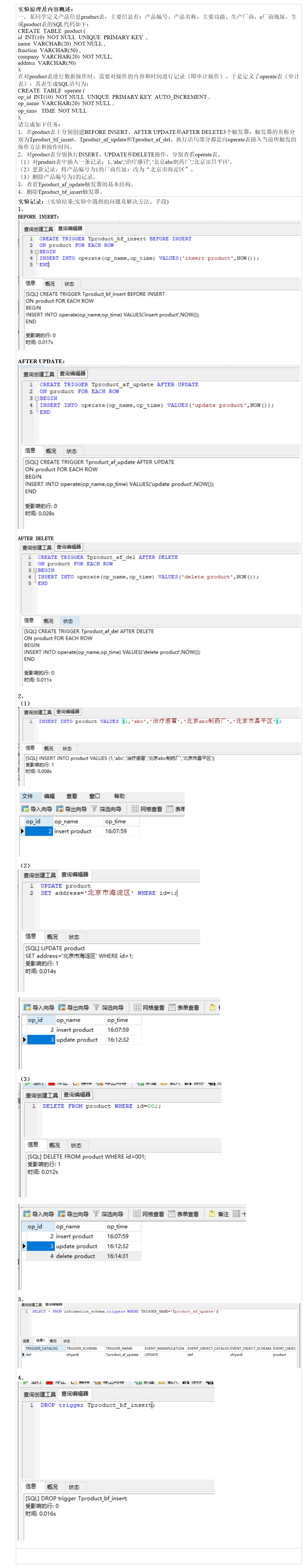Switch to 网格查看 above the one-row operate grid

coord(147,808)
